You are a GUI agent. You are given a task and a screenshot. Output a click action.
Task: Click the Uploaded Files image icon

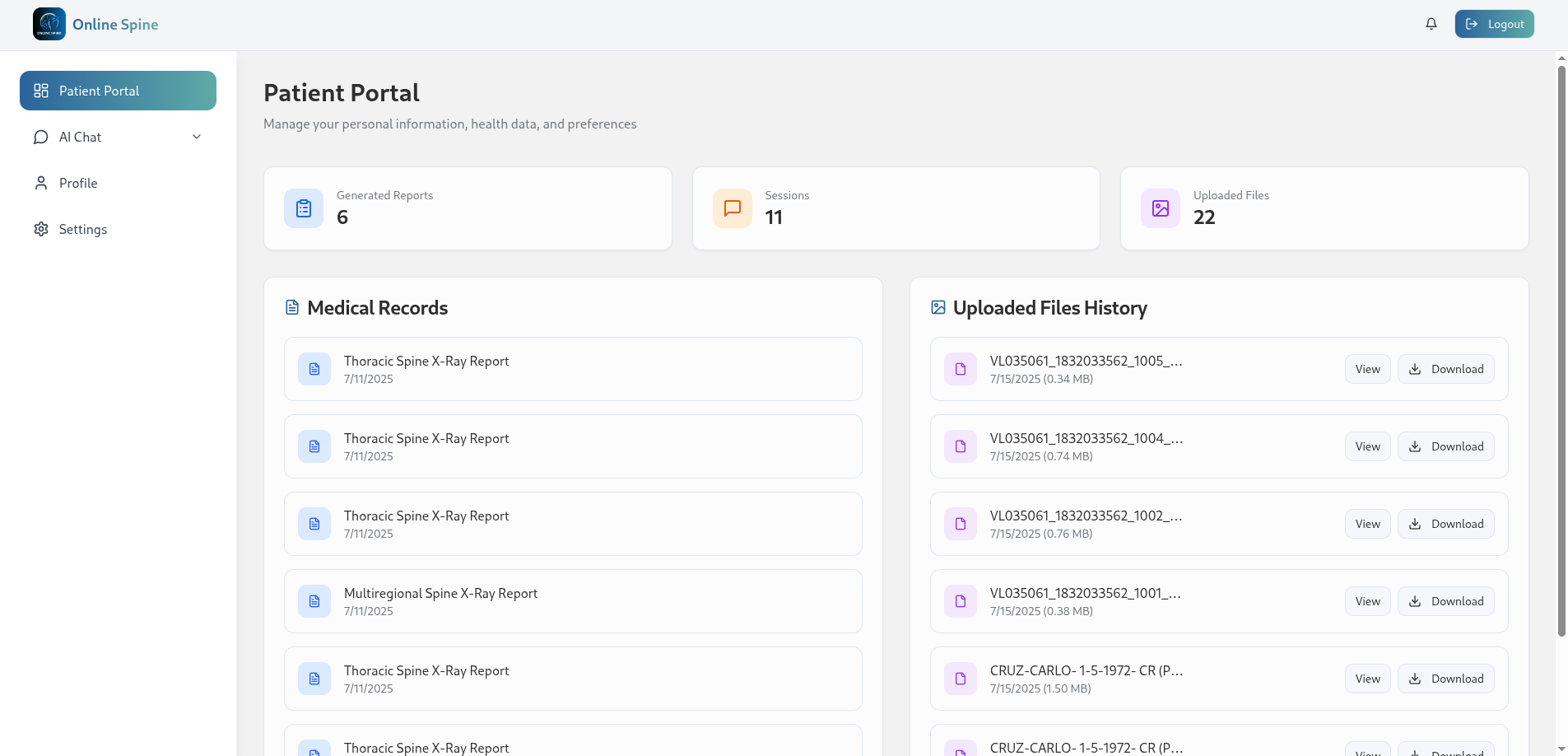(1161, 208)
